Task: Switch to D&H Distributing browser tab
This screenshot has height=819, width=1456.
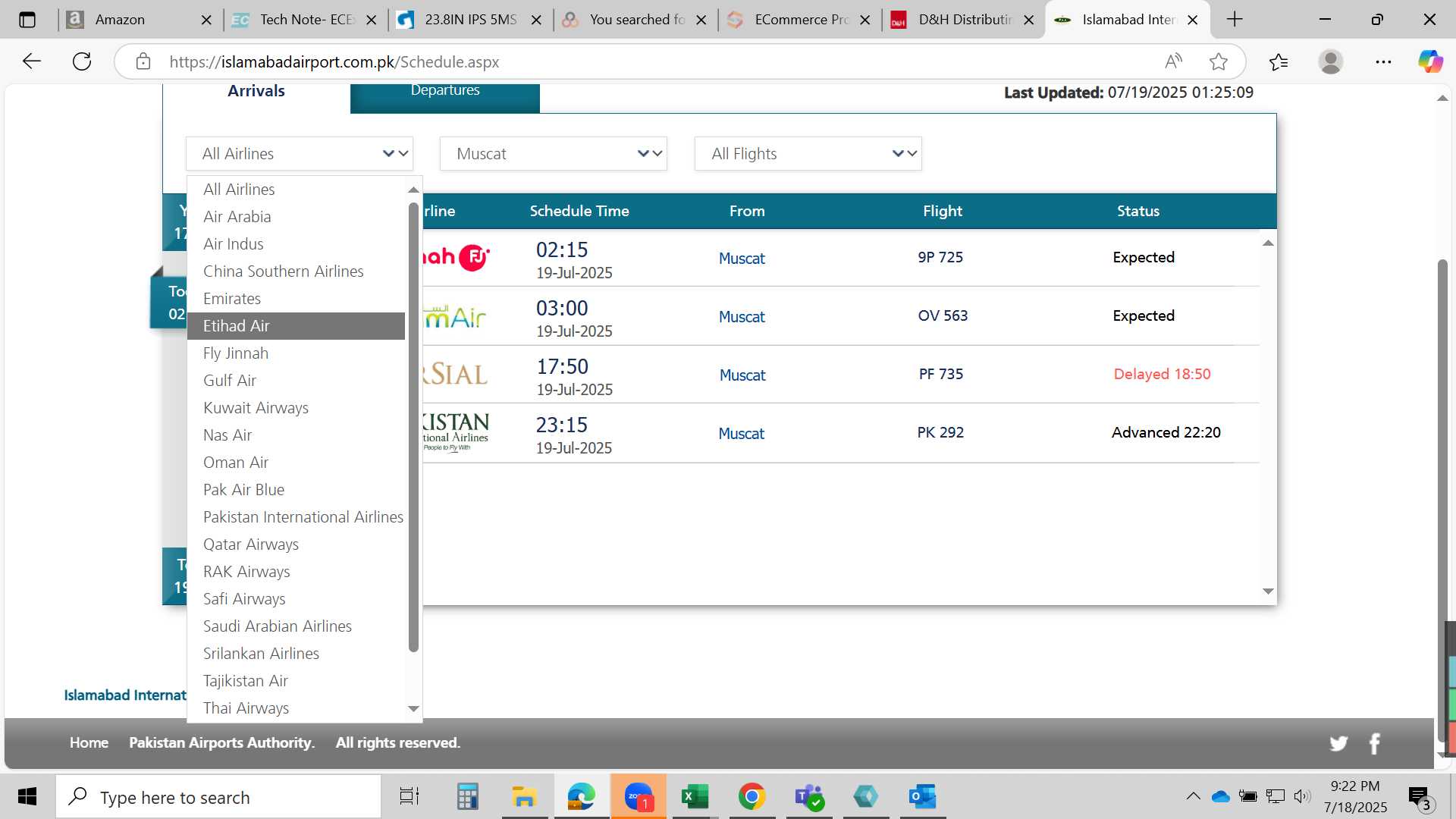Action: click(x=963, y=20)
